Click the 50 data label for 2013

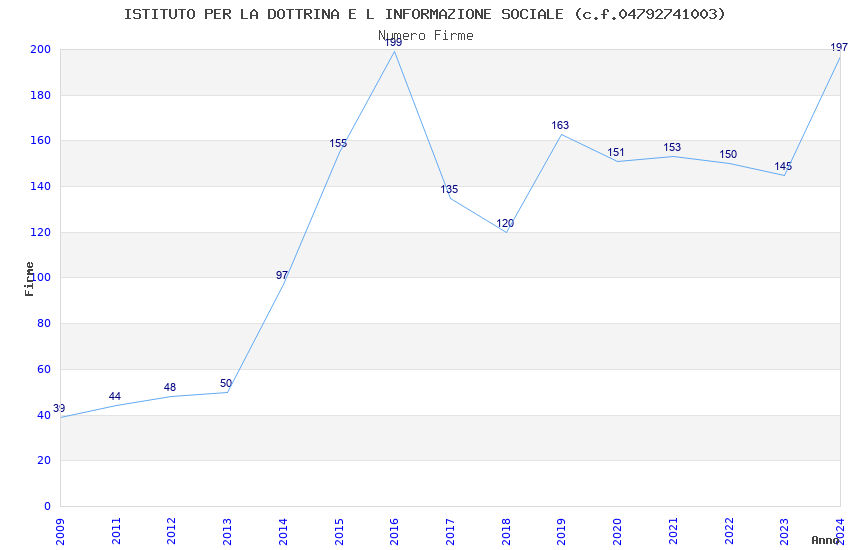click(x=226, y=383)
